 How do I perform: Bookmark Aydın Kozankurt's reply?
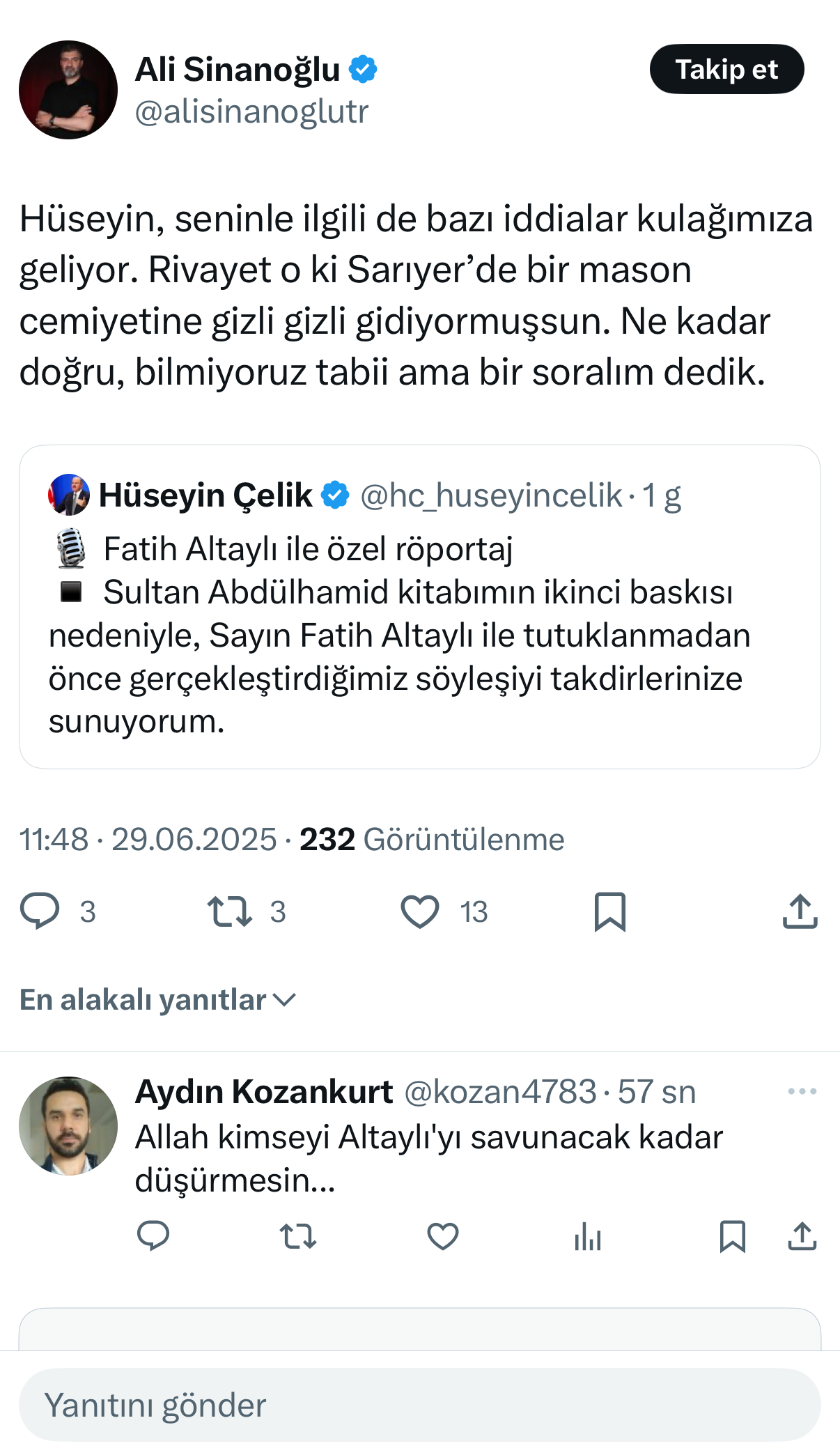[732, 1236]
